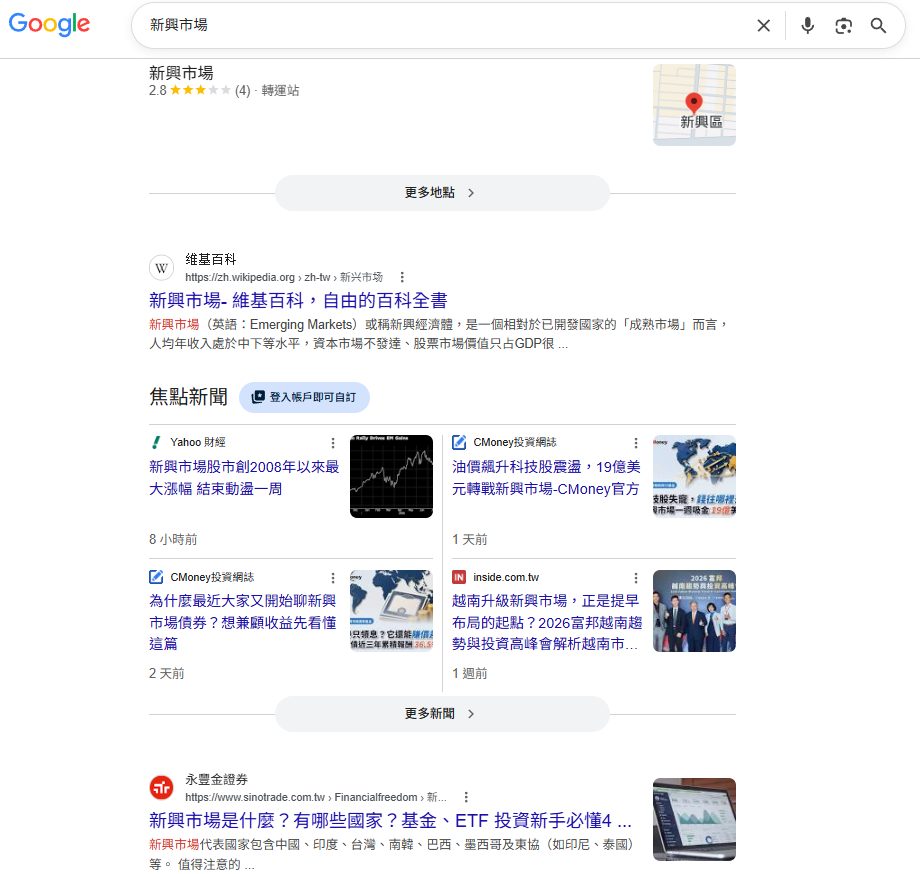Expand 更多新聞 more news button
The height and width of the screenshot is (874, 920).
(442, 714)
